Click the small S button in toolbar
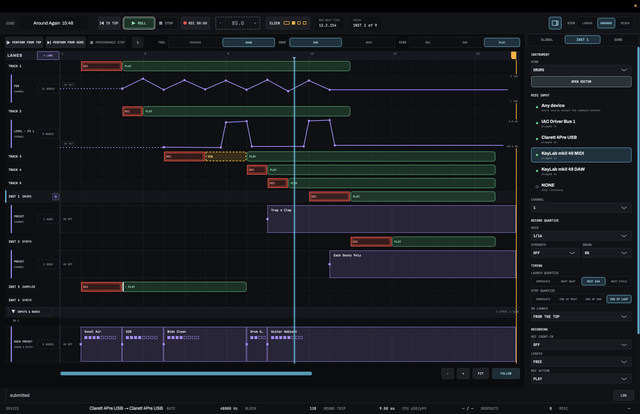 138,42
